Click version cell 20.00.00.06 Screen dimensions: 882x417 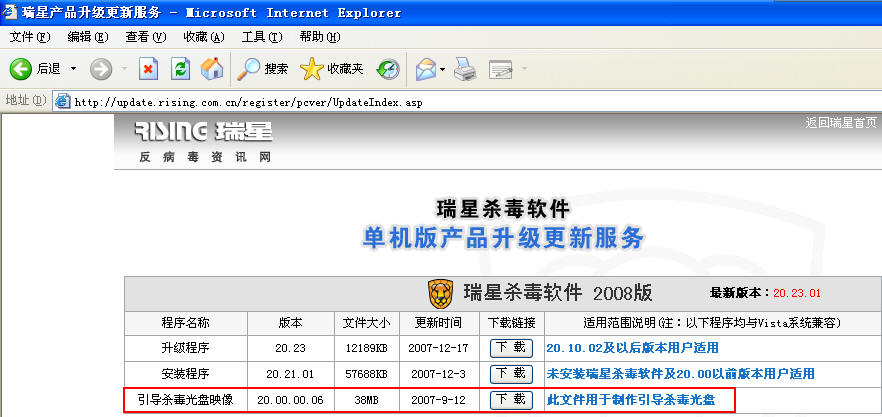click(290, 401)
